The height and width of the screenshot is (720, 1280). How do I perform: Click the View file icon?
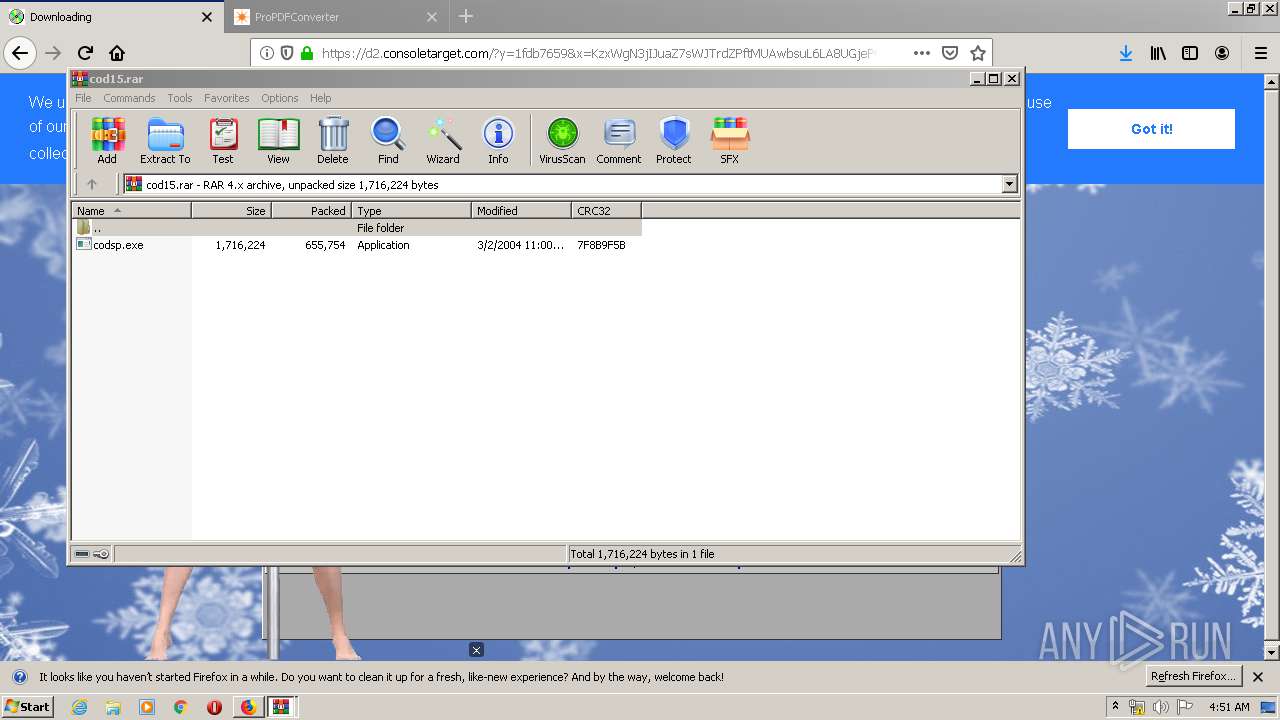[278, 140]
